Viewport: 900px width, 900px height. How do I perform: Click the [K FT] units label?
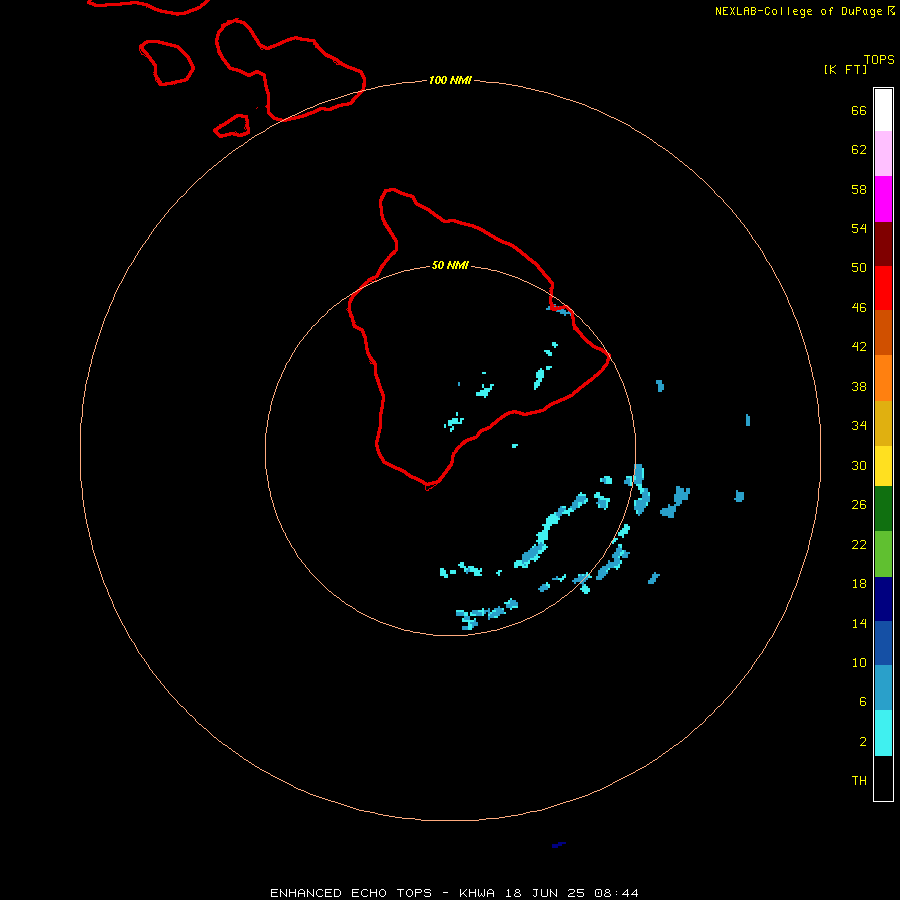[845, 69]
